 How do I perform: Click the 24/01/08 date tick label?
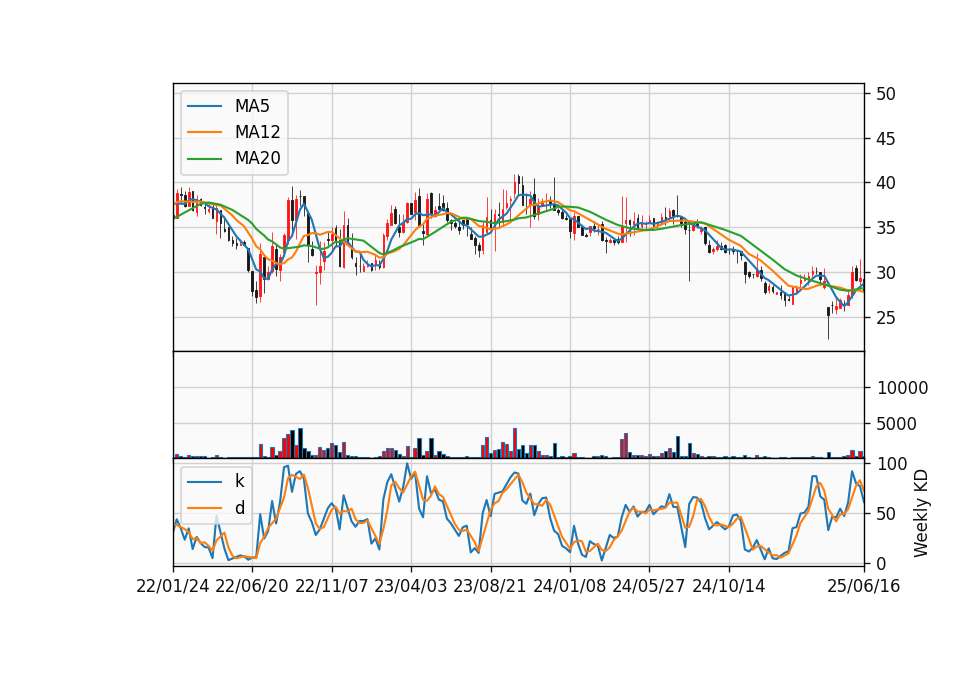pos(569,586)
